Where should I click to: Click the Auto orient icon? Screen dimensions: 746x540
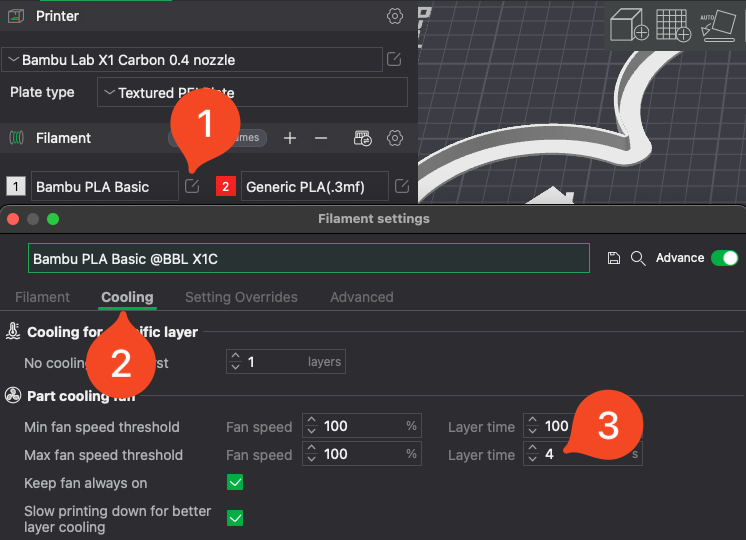click(717, 25)
